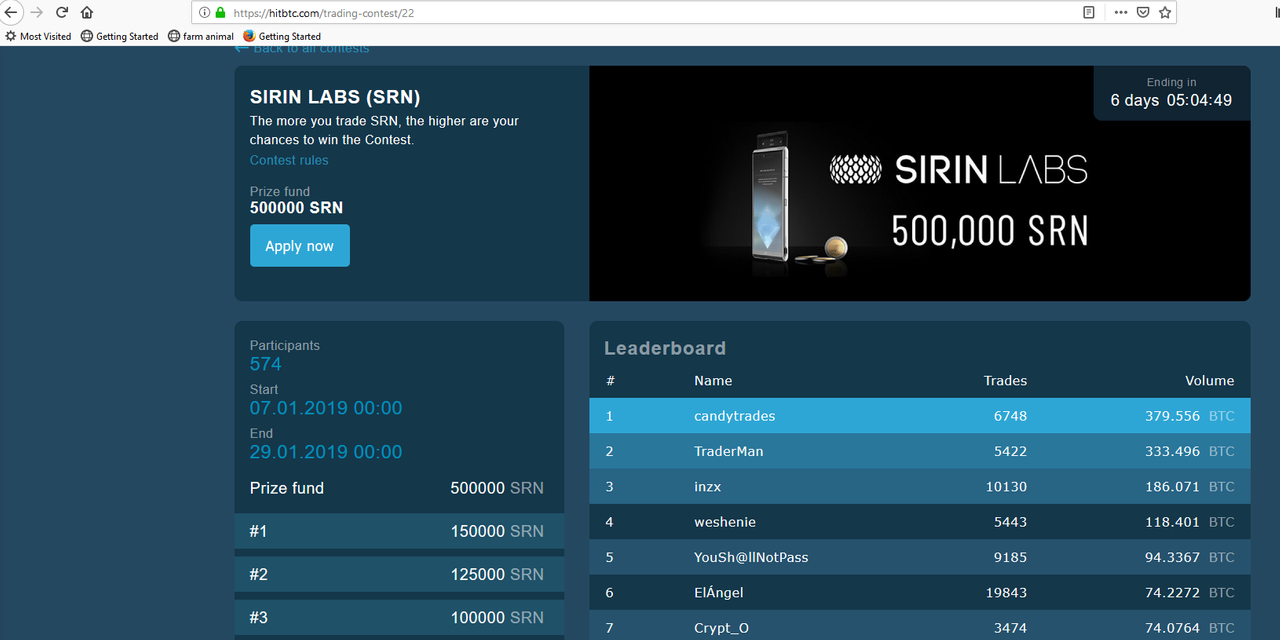Open the Contest rules link
The width and height of the screenshot is (1280, 640).
click(x=289, y=160)
